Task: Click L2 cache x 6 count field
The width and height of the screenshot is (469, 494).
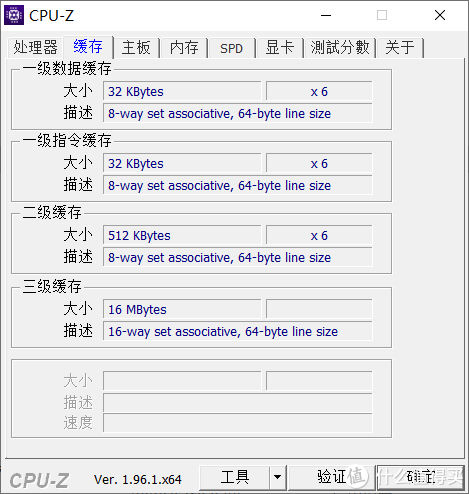Action: [319, 235]
